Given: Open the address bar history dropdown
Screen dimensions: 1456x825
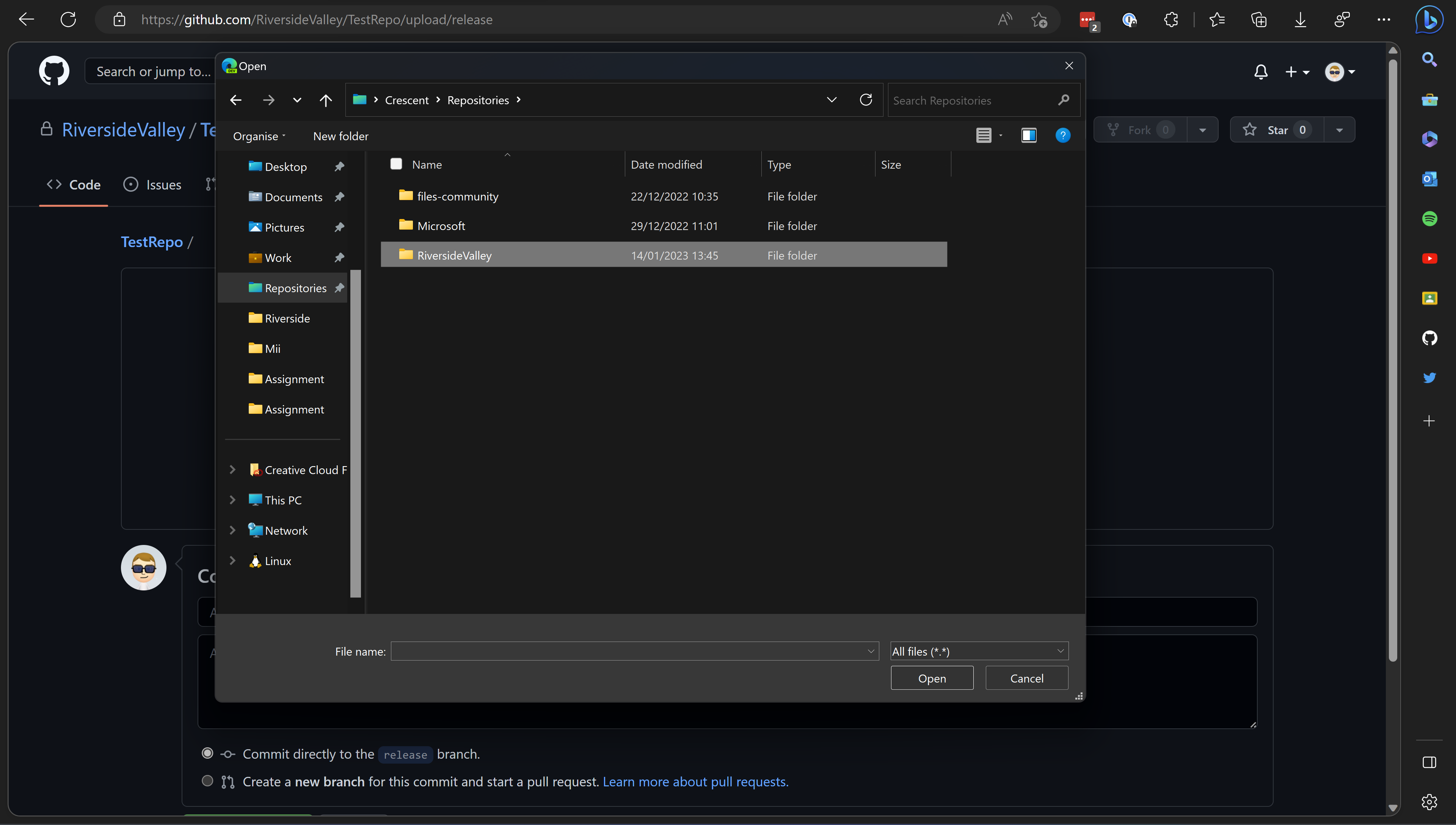Looking at the screenshot, I should (831, 100).
